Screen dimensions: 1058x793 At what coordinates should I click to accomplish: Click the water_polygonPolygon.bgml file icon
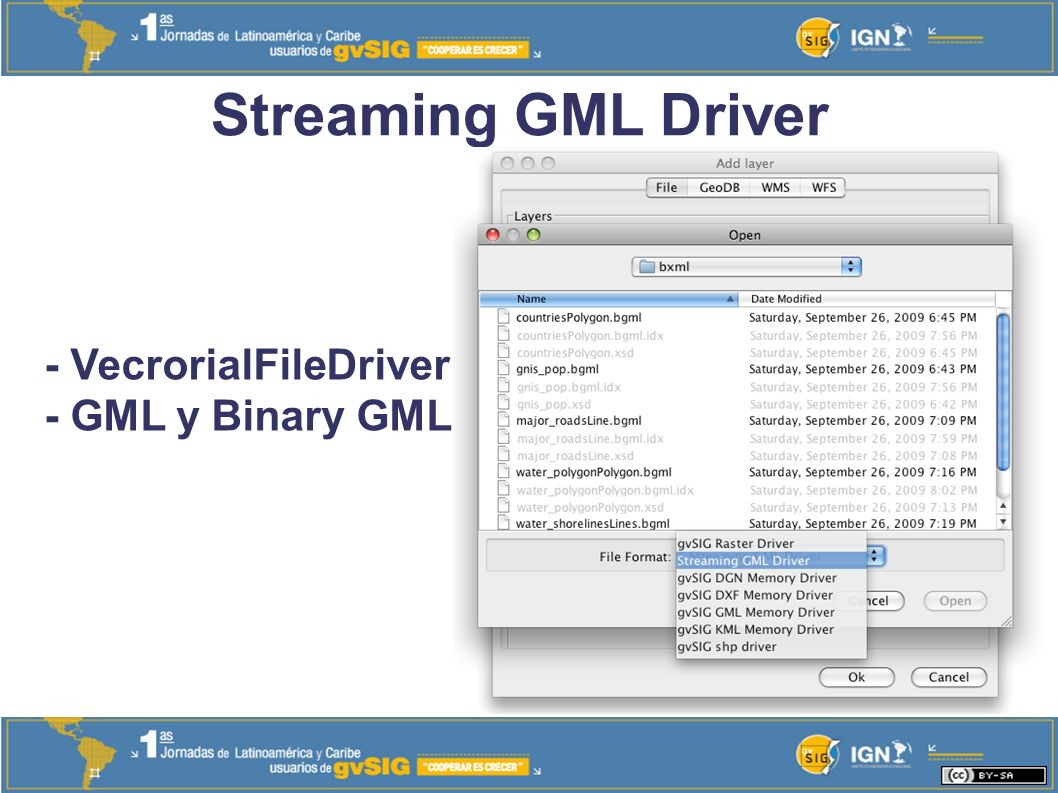tap(503, 472)
